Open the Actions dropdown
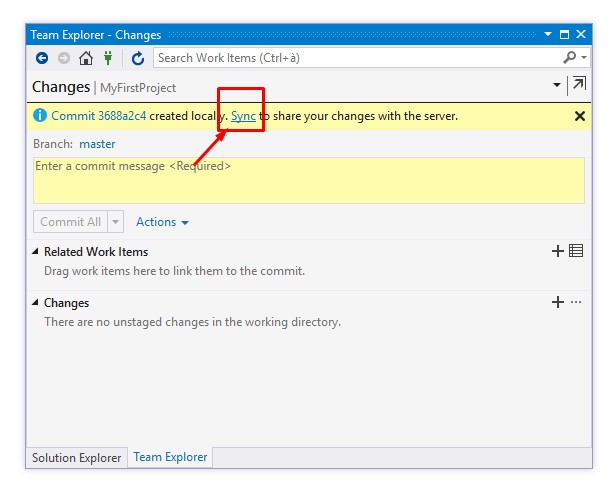Viewport: 611px width, 483px height. point(162,222)
